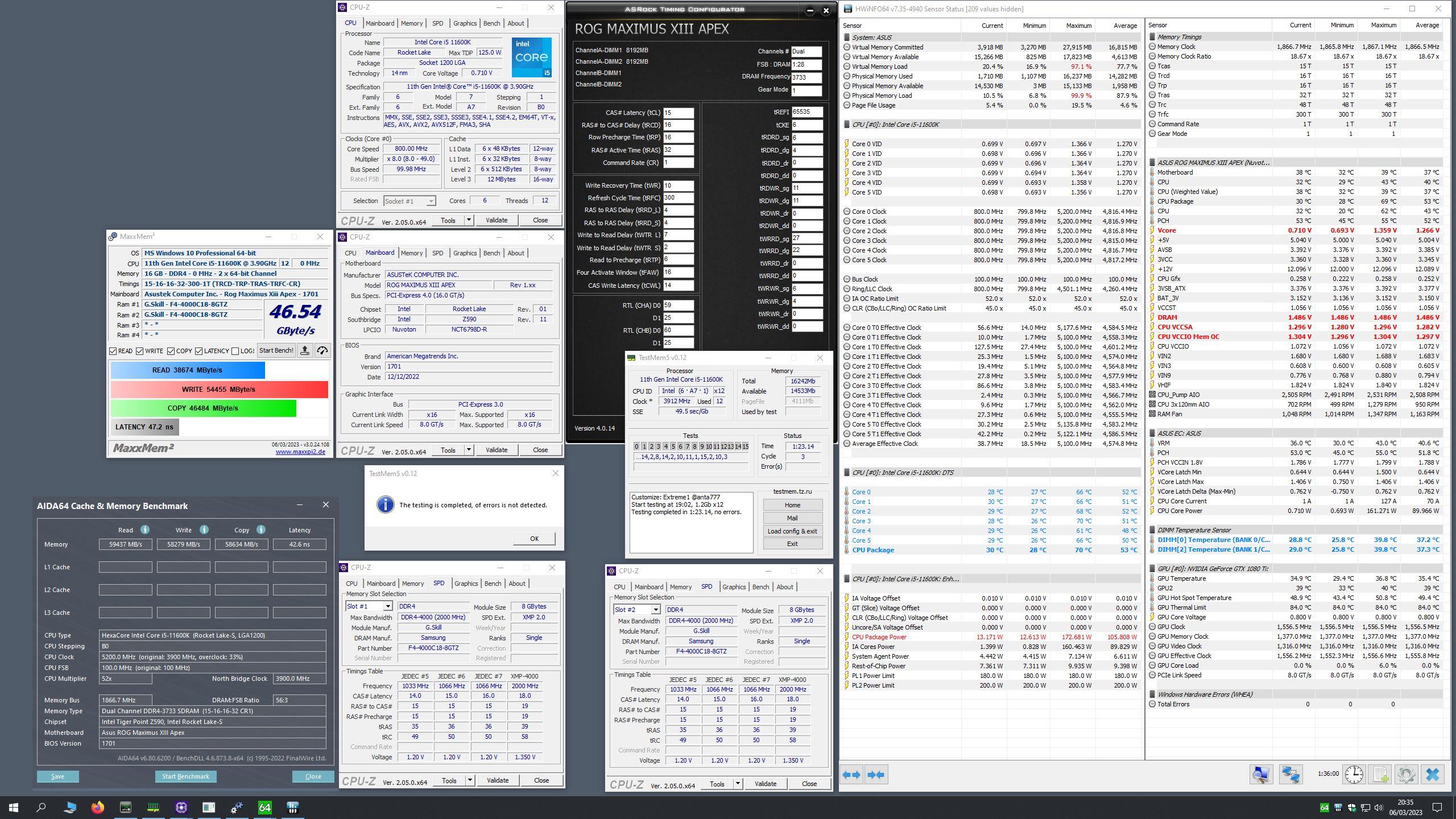Viewport: 1456px width, 819px height.
Task: Open the Slot #2 memory slot dropdown
Action: coord(655,610)
